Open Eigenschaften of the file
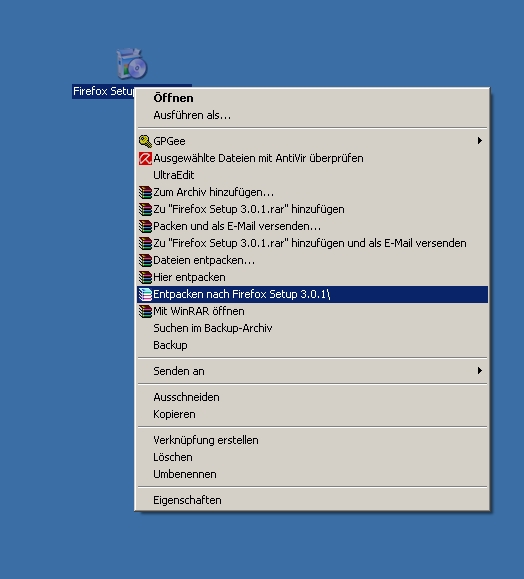 pos(312,500)
